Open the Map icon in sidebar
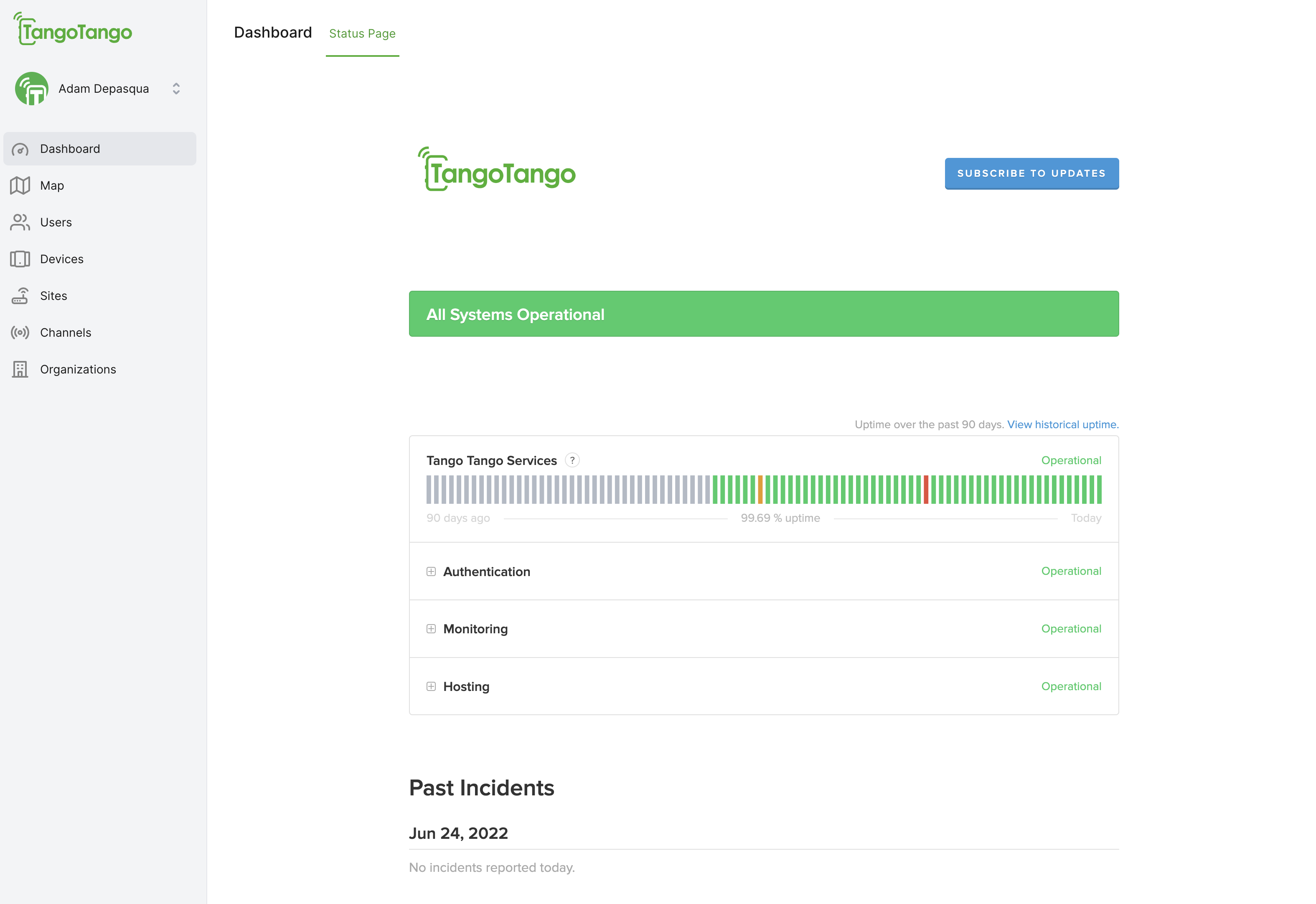 [20, 186]
